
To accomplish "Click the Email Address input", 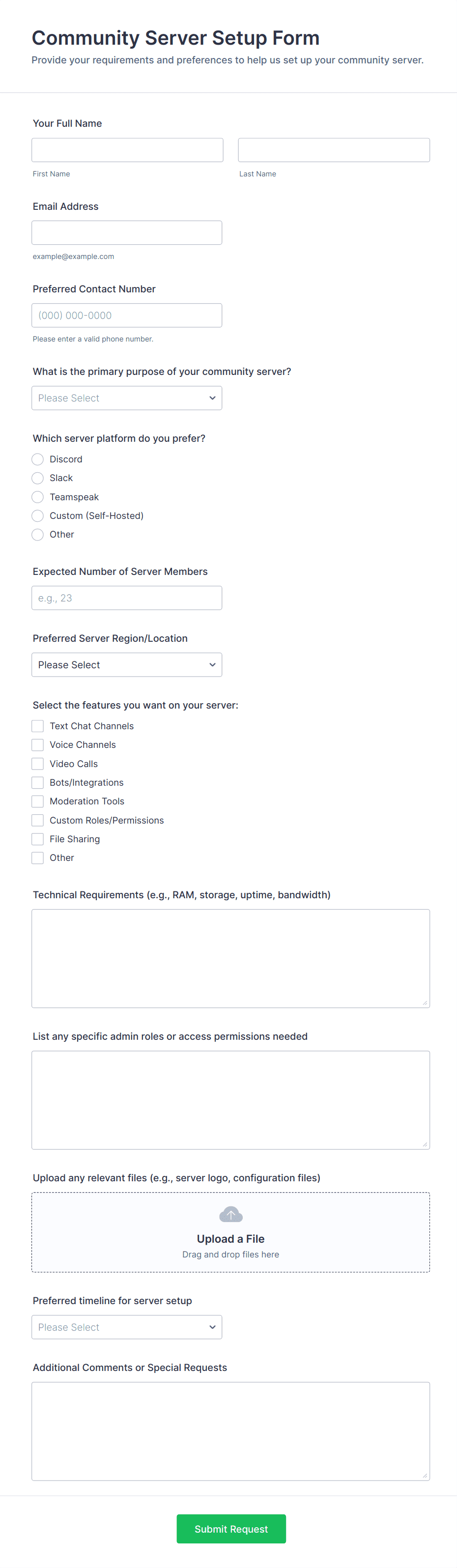I will (127, 232).
